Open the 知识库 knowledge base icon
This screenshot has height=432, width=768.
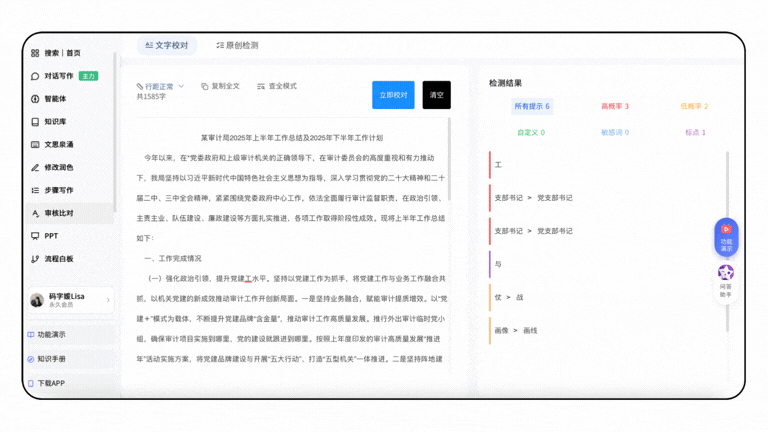(x=35, y=122)
